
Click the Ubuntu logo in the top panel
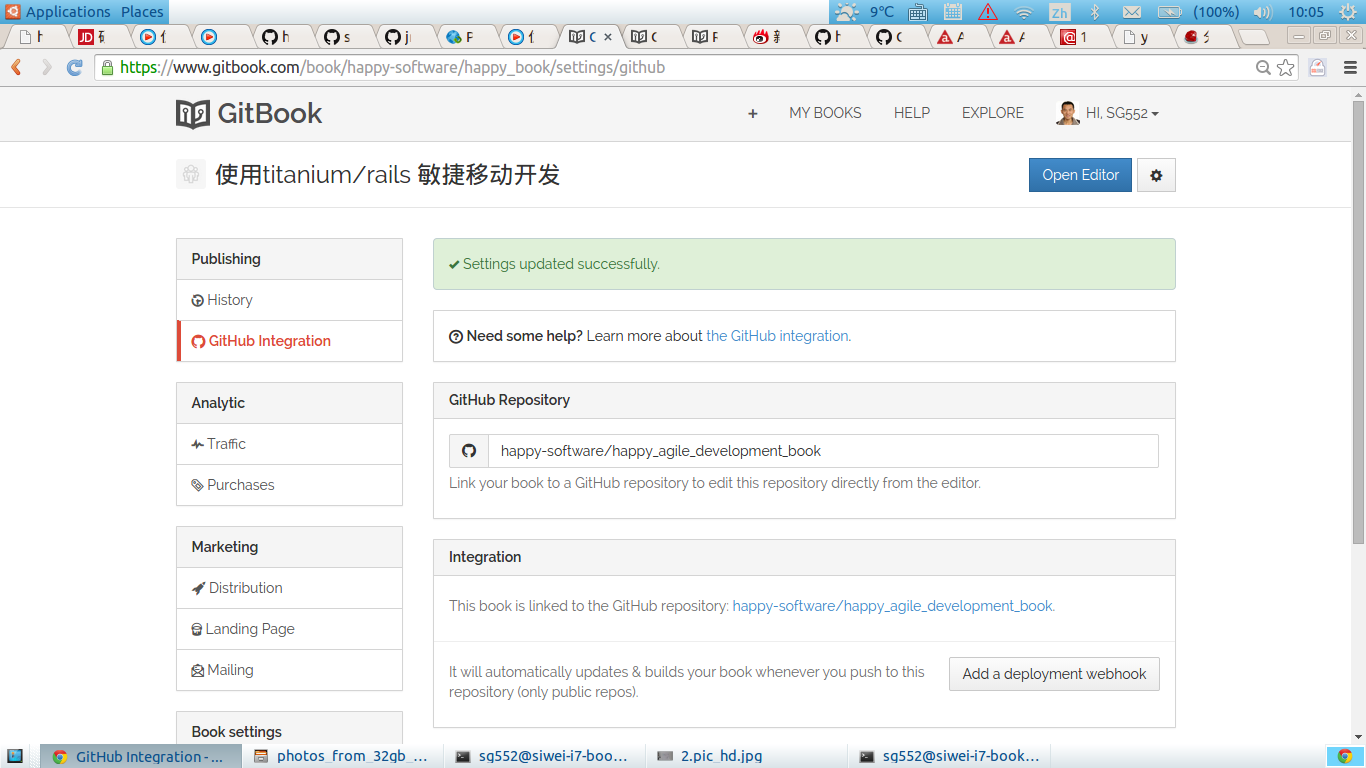[x=11, y=11]
